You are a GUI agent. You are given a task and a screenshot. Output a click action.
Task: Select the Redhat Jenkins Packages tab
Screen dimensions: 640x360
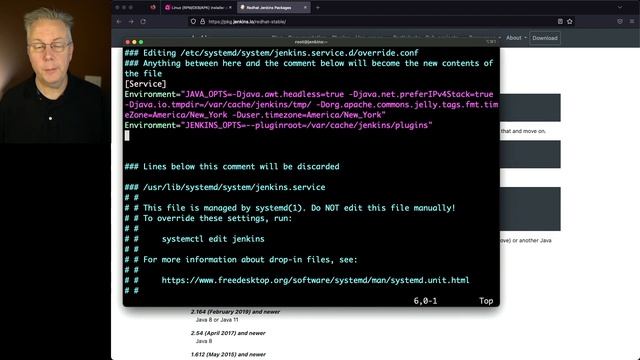click(x=273, y=7)
